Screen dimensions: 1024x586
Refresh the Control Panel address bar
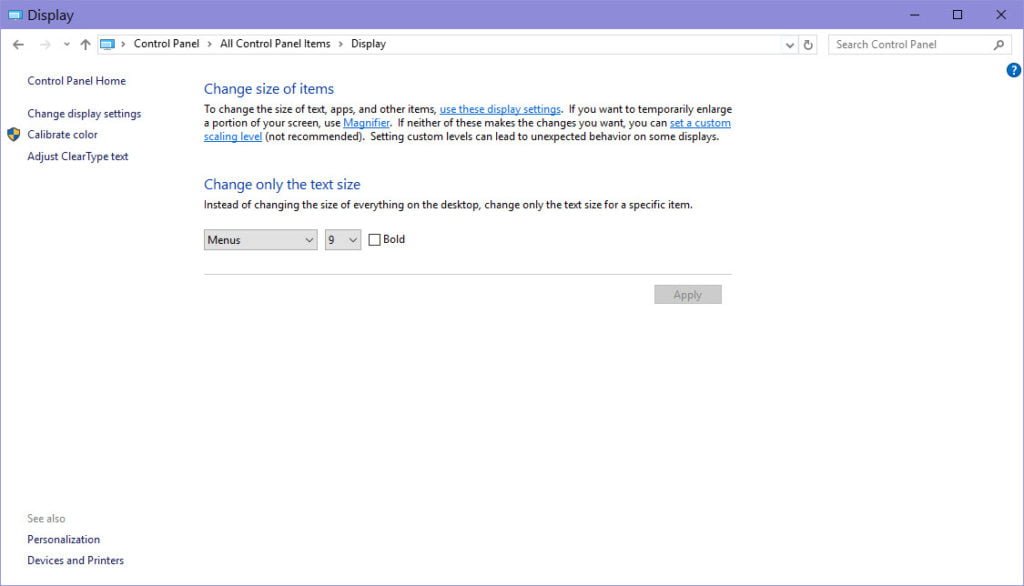808,44
